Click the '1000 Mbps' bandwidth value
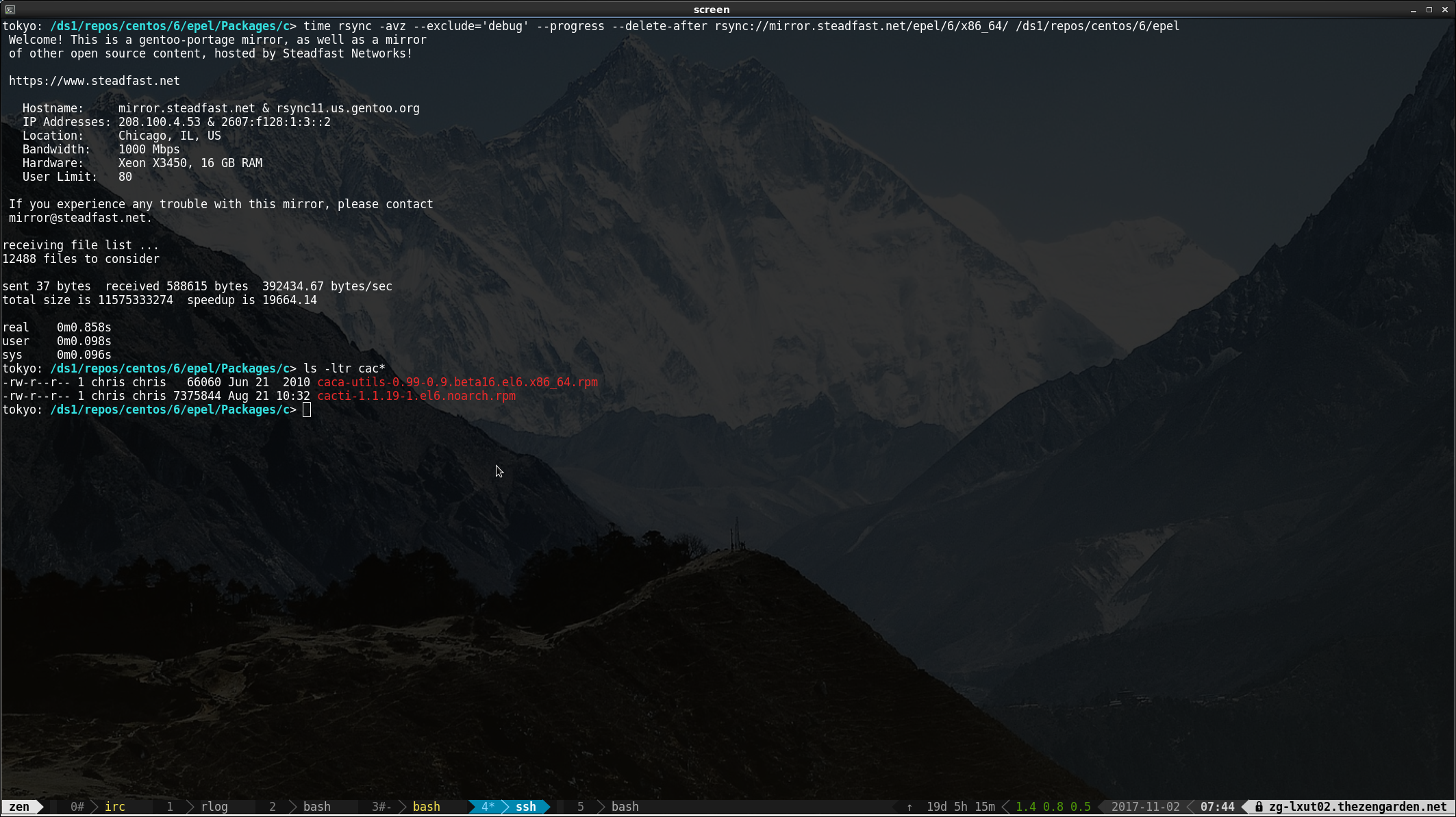Screen dimensions: 1456x817 point(149,149)
